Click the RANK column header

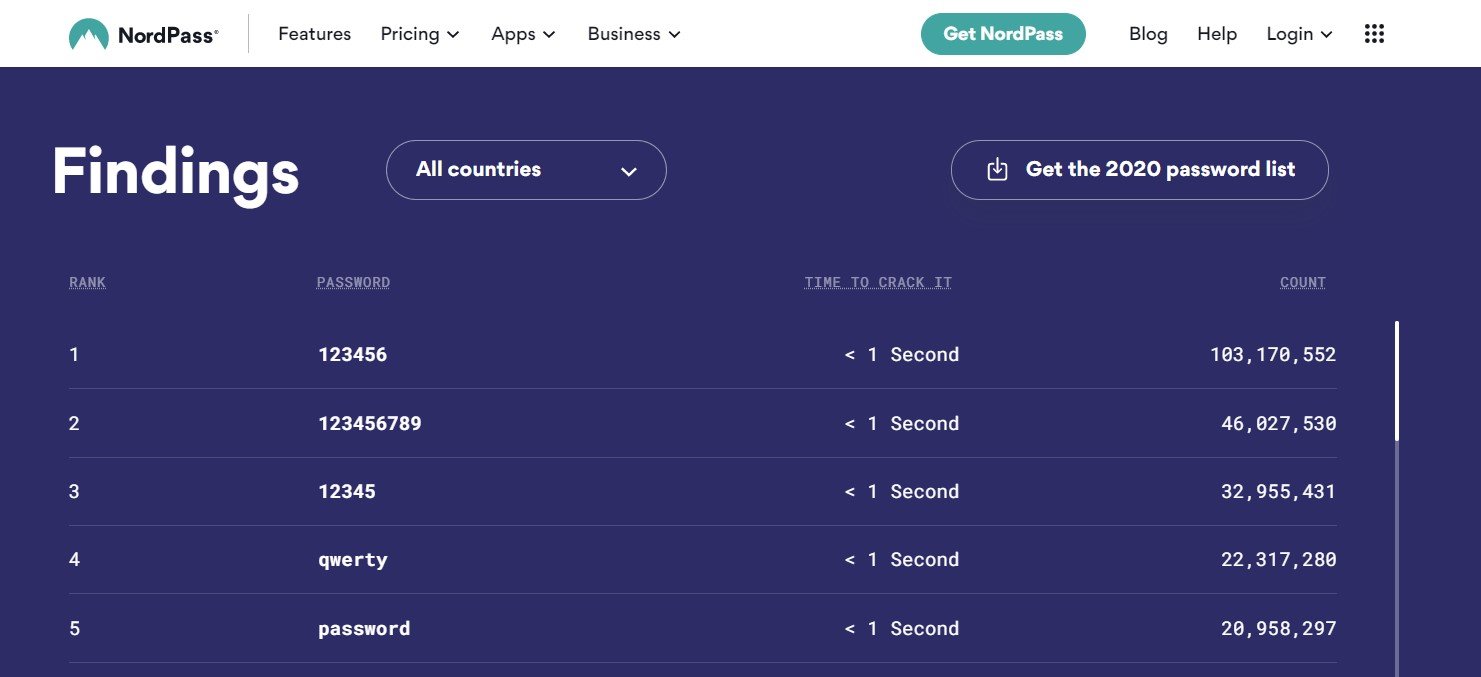[87, 283]
